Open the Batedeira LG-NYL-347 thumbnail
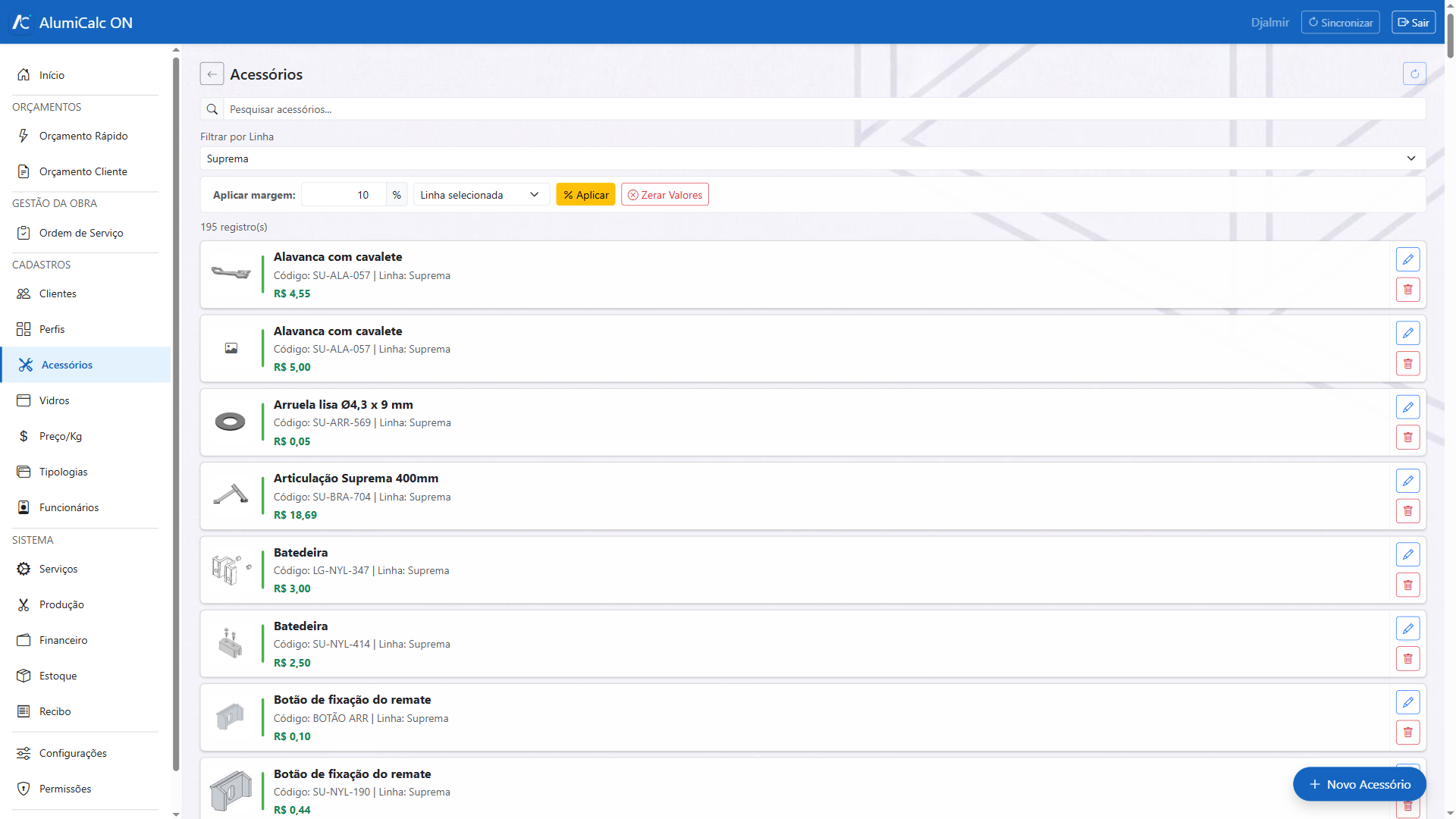1456x819 pixels. pos(231,570)
